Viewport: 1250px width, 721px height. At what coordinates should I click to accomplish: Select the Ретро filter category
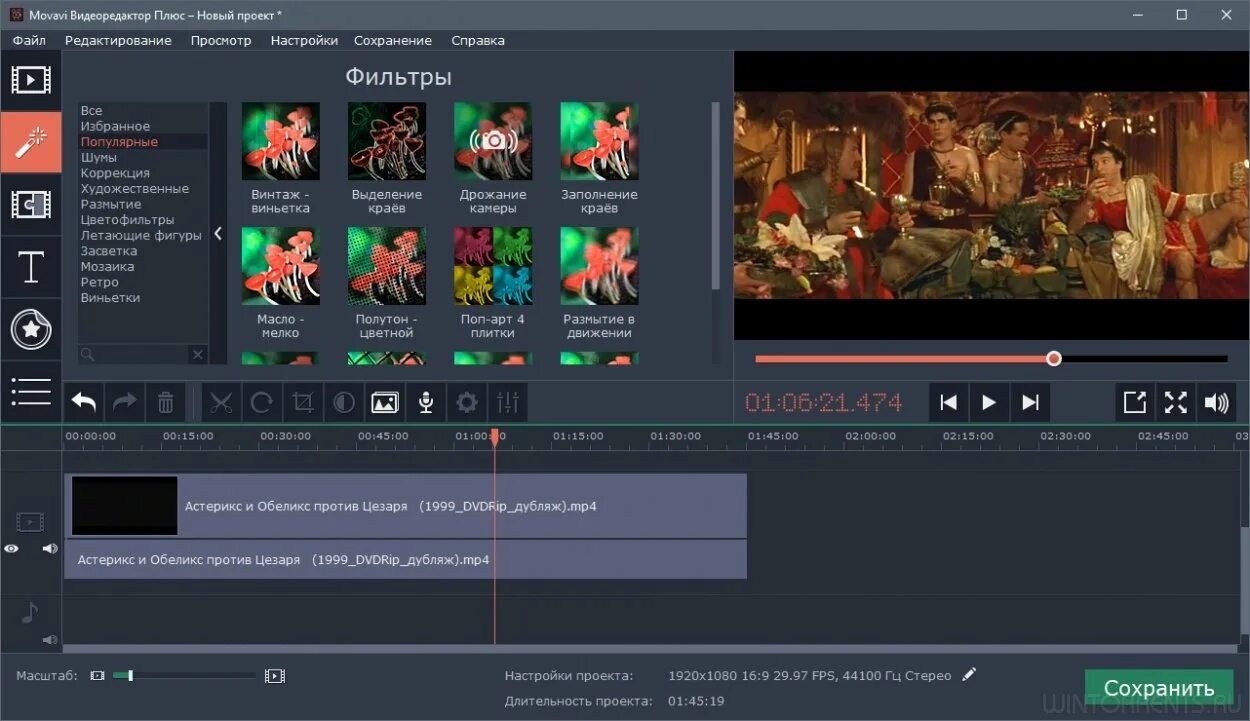[x=99, y=282]
